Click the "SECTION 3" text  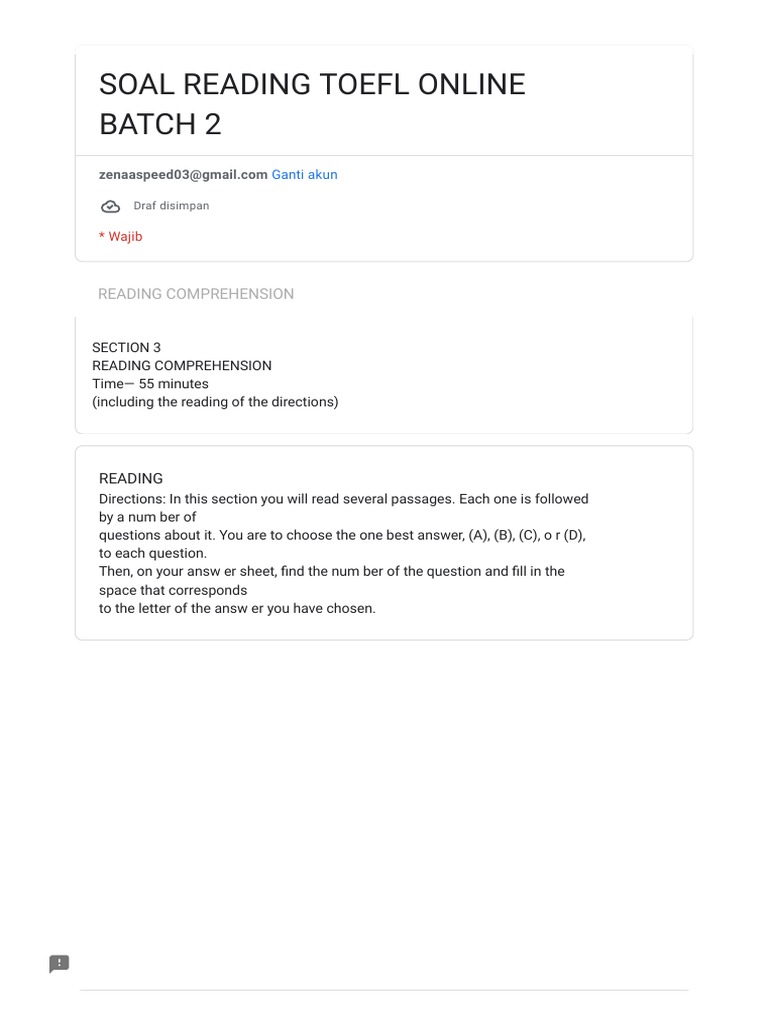coord(126,348)
